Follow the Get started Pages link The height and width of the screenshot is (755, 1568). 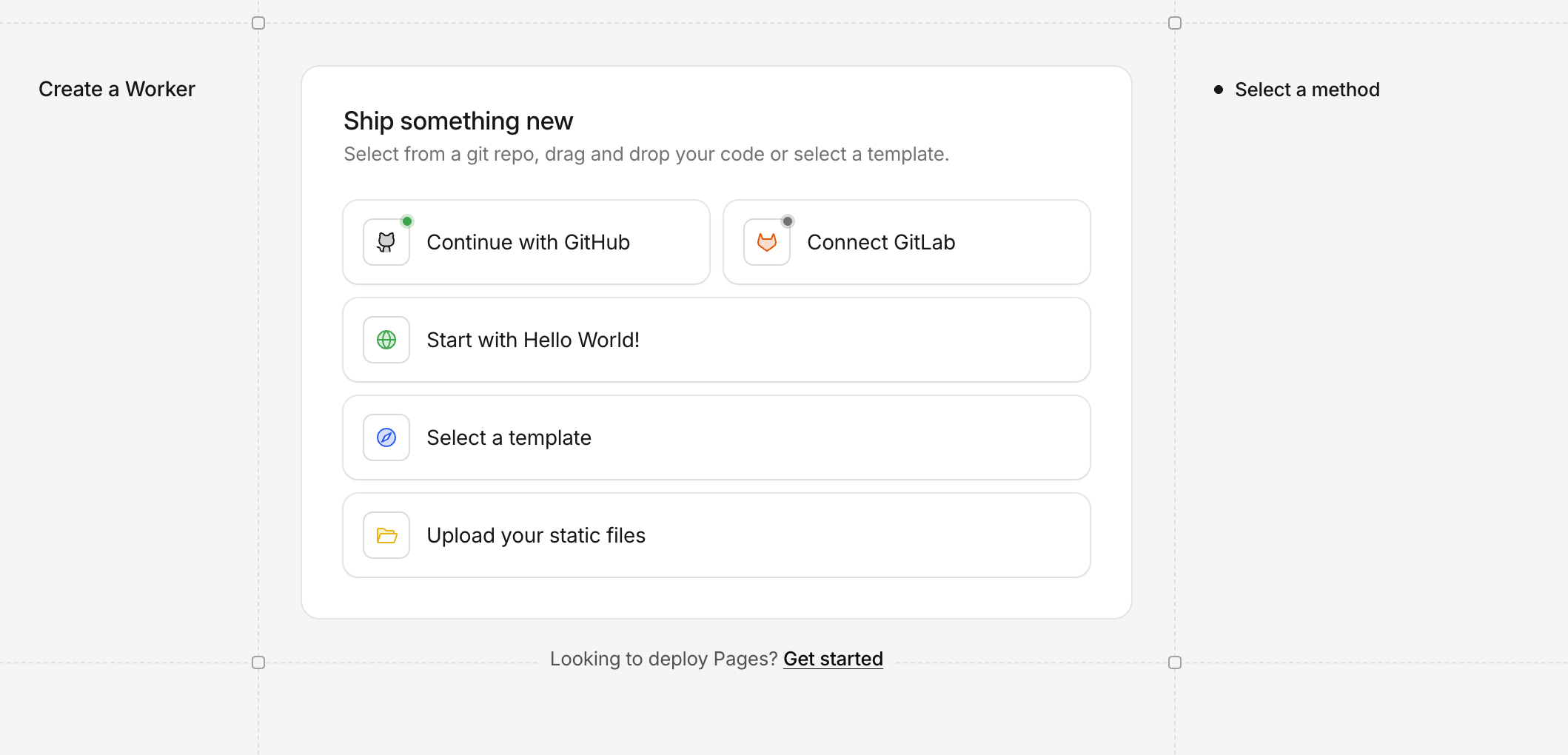(833, 659)
